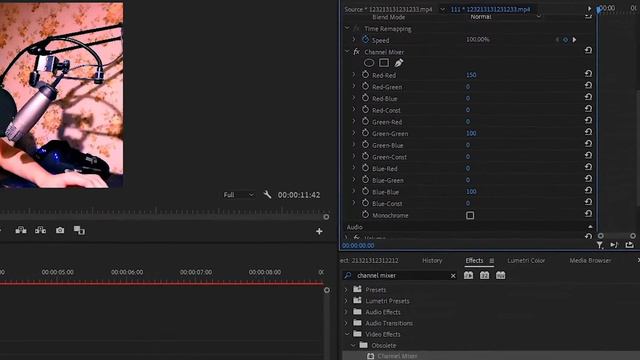Click play only audio icon

[x=614, y=245]
